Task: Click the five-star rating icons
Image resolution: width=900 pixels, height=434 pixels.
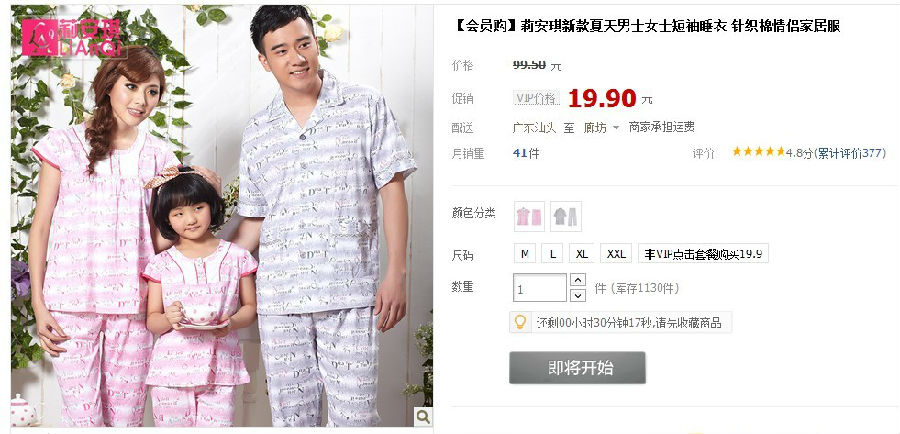Action: click(758, 152)
